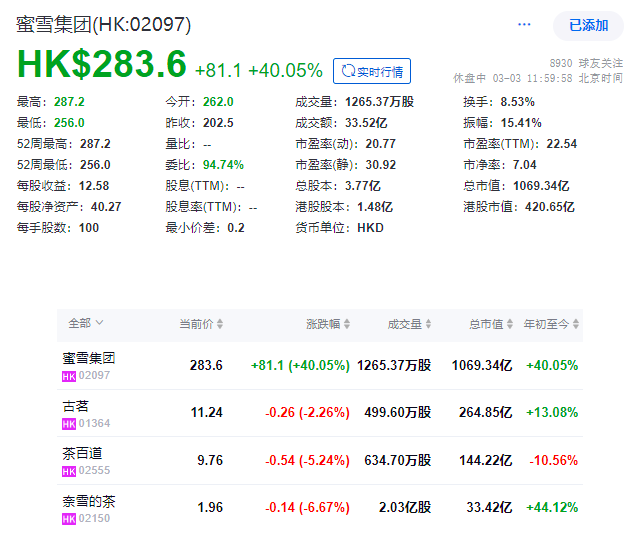Click the HK$283.6 price heading
Viewport: 638px width, 545px height.
click(102, 64)
